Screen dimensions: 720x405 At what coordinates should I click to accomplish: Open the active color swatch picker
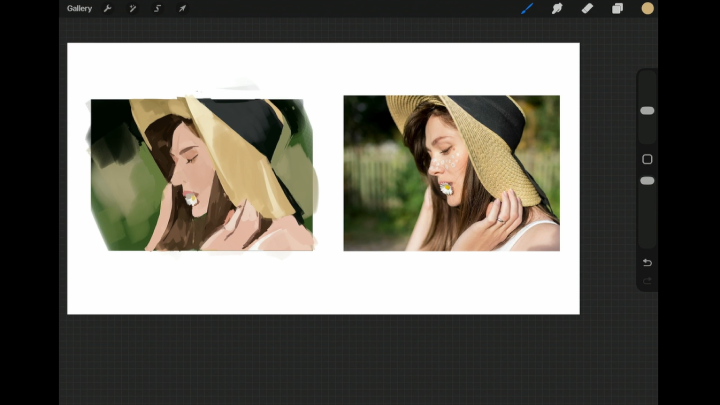coord(647,8)
